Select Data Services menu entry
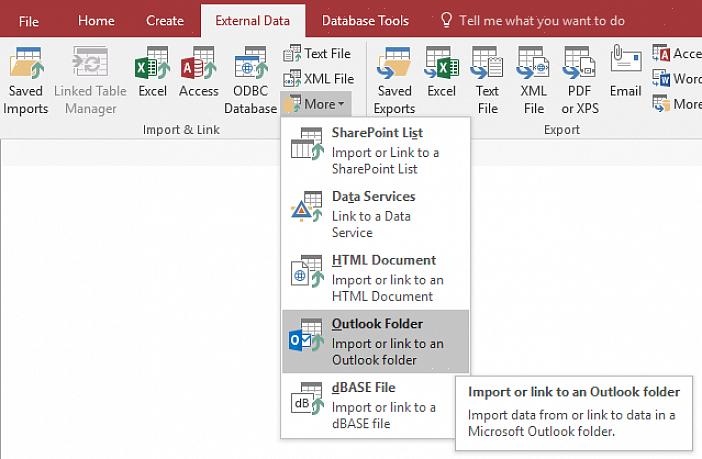The image size is (702, 459). pos(374,214)
